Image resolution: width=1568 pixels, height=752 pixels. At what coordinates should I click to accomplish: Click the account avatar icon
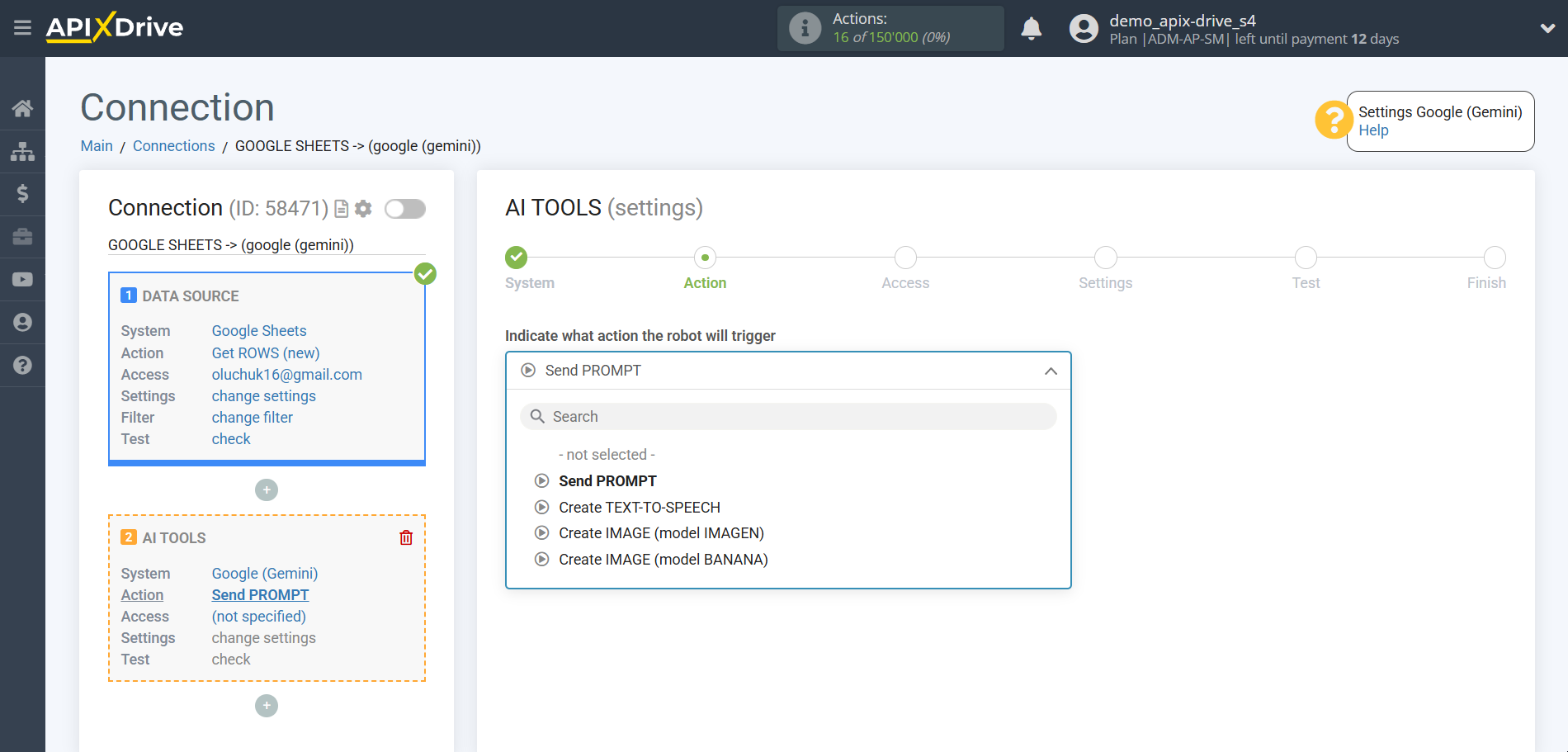point(1084,28)
